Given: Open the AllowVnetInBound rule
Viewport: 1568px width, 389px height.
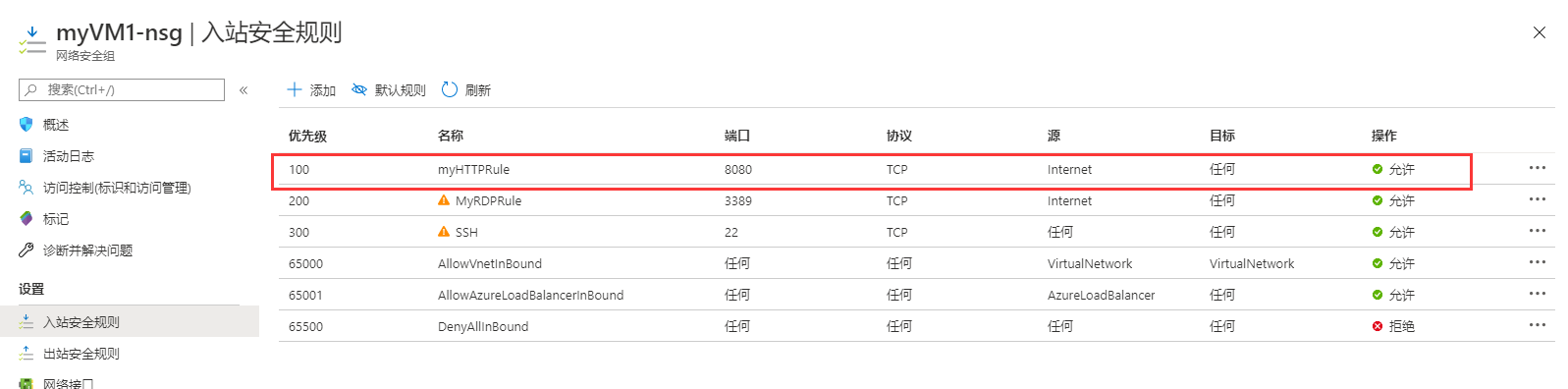Looking at the screenshot, I should [x=490, y=264].
